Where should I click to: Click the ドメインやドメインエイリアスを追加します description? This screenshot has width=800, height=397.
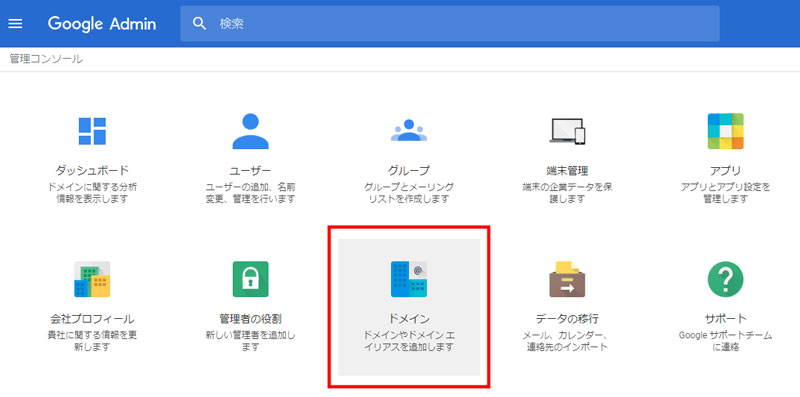pos(409,341)
